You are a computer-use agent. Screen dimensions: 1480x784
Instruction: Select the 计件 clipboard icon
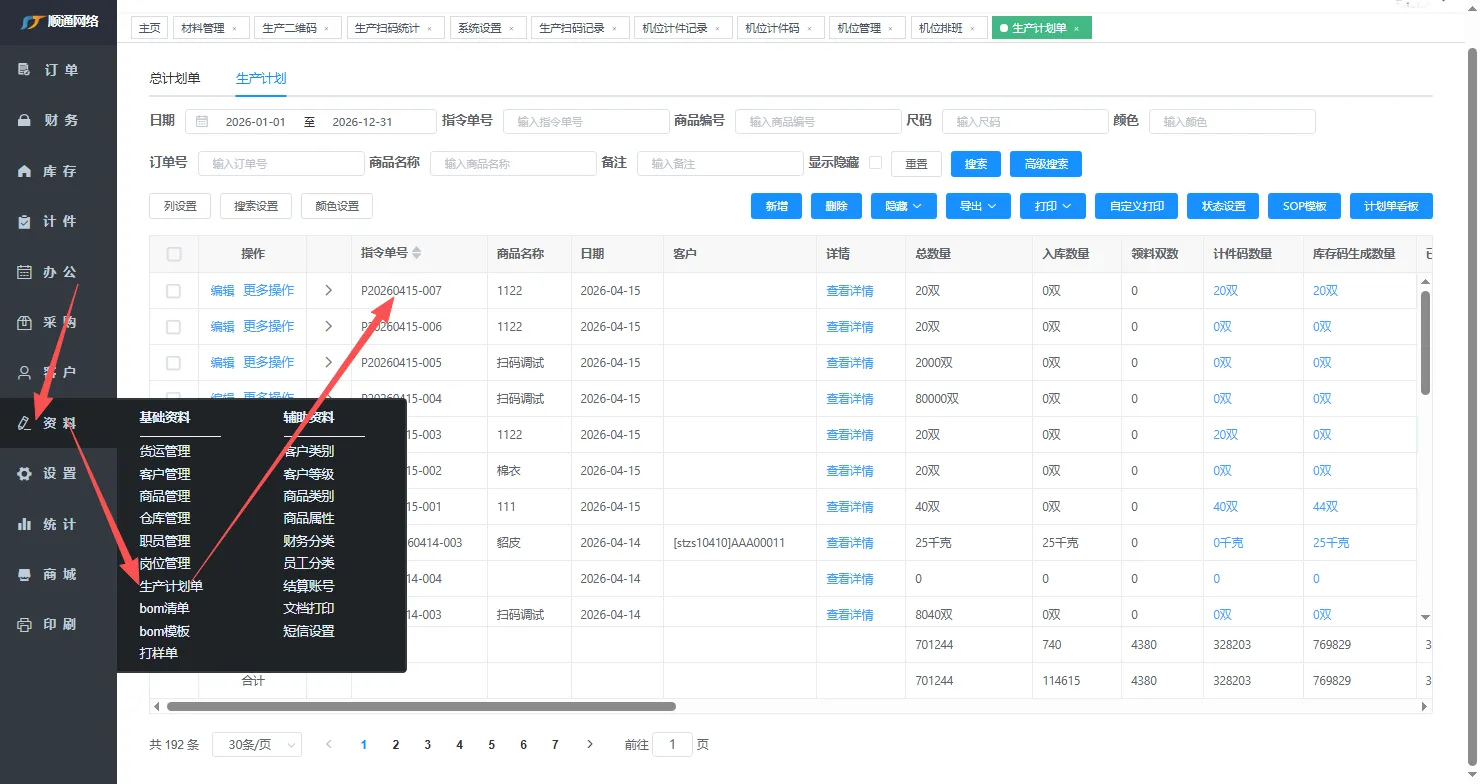coord(25,221)
